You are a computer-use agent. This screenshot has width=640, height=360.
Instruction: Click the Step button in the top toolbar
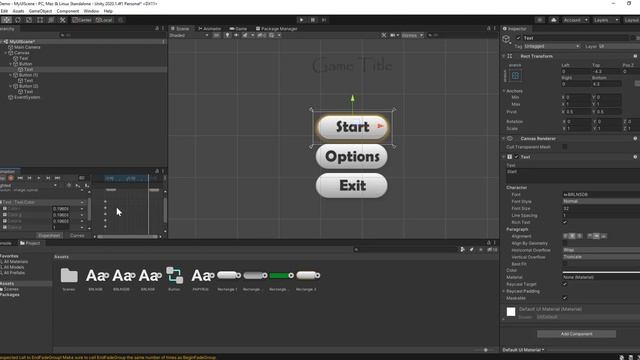[x=324, y=20]
